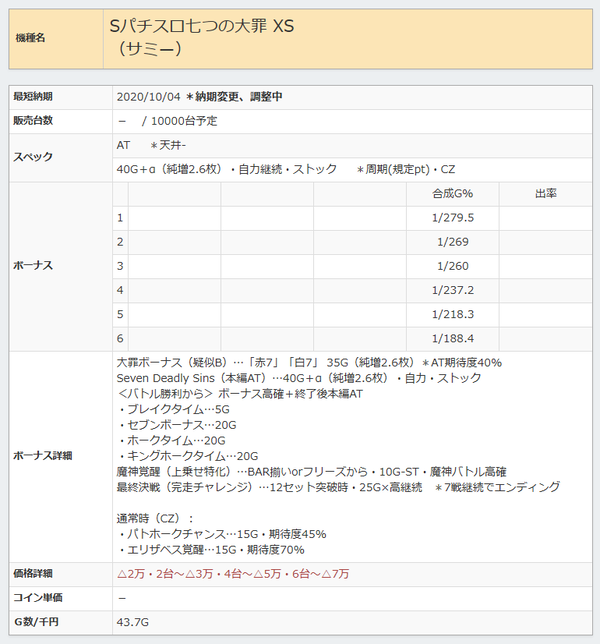Select the 'AT ＊天井-' spec line
600x644 pixels.
pos(151,145)
